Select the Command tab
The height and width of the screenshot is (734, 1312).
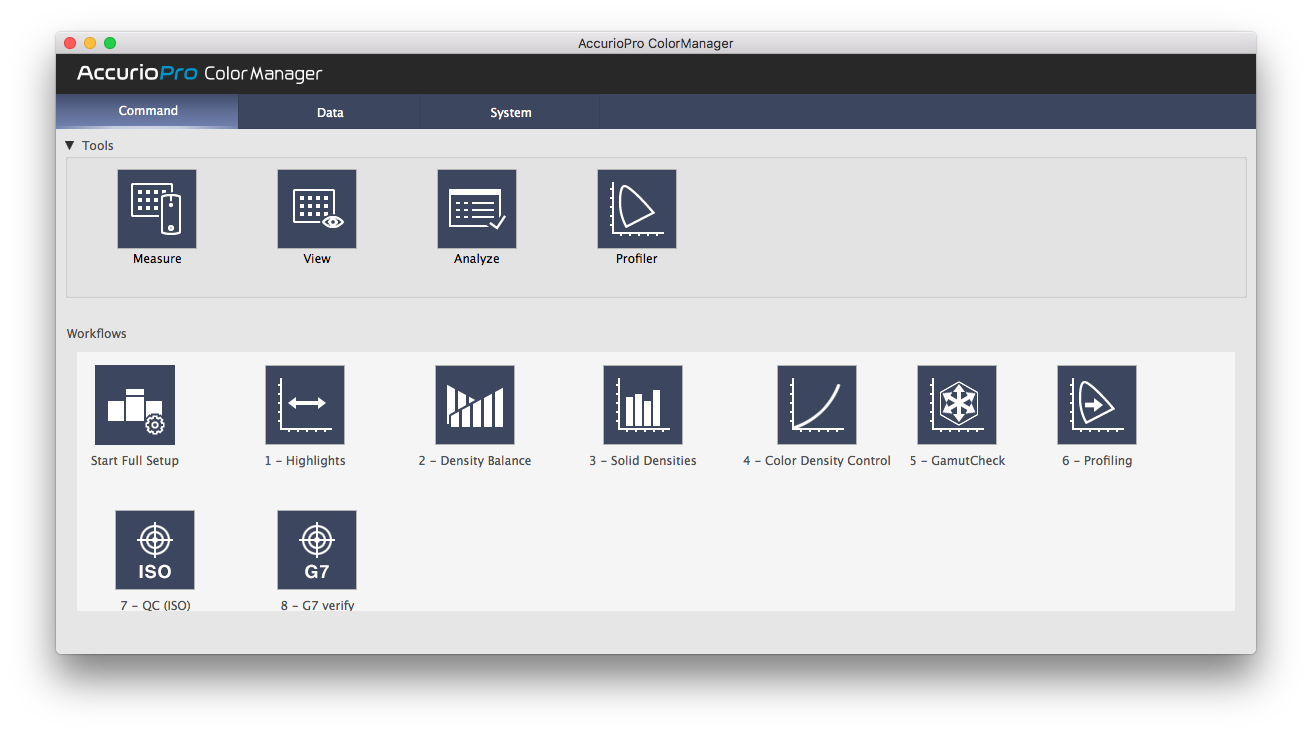coord(148,111)
